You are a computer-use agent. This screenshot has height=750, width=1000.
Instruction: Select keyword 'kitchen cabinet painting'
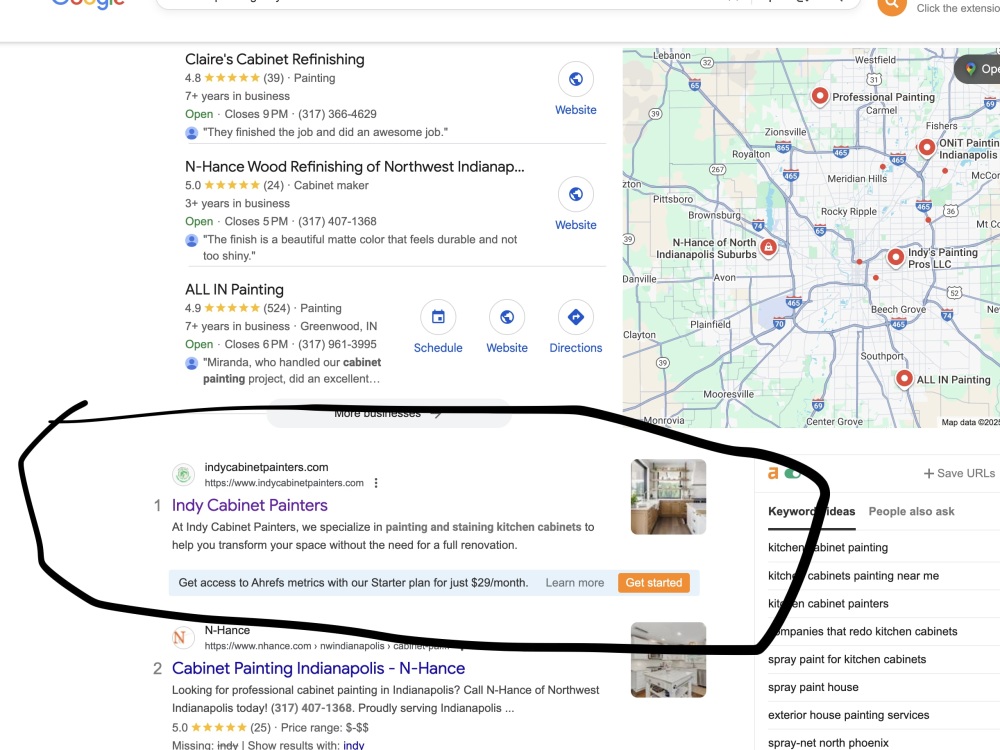click(x=828, y=547)
